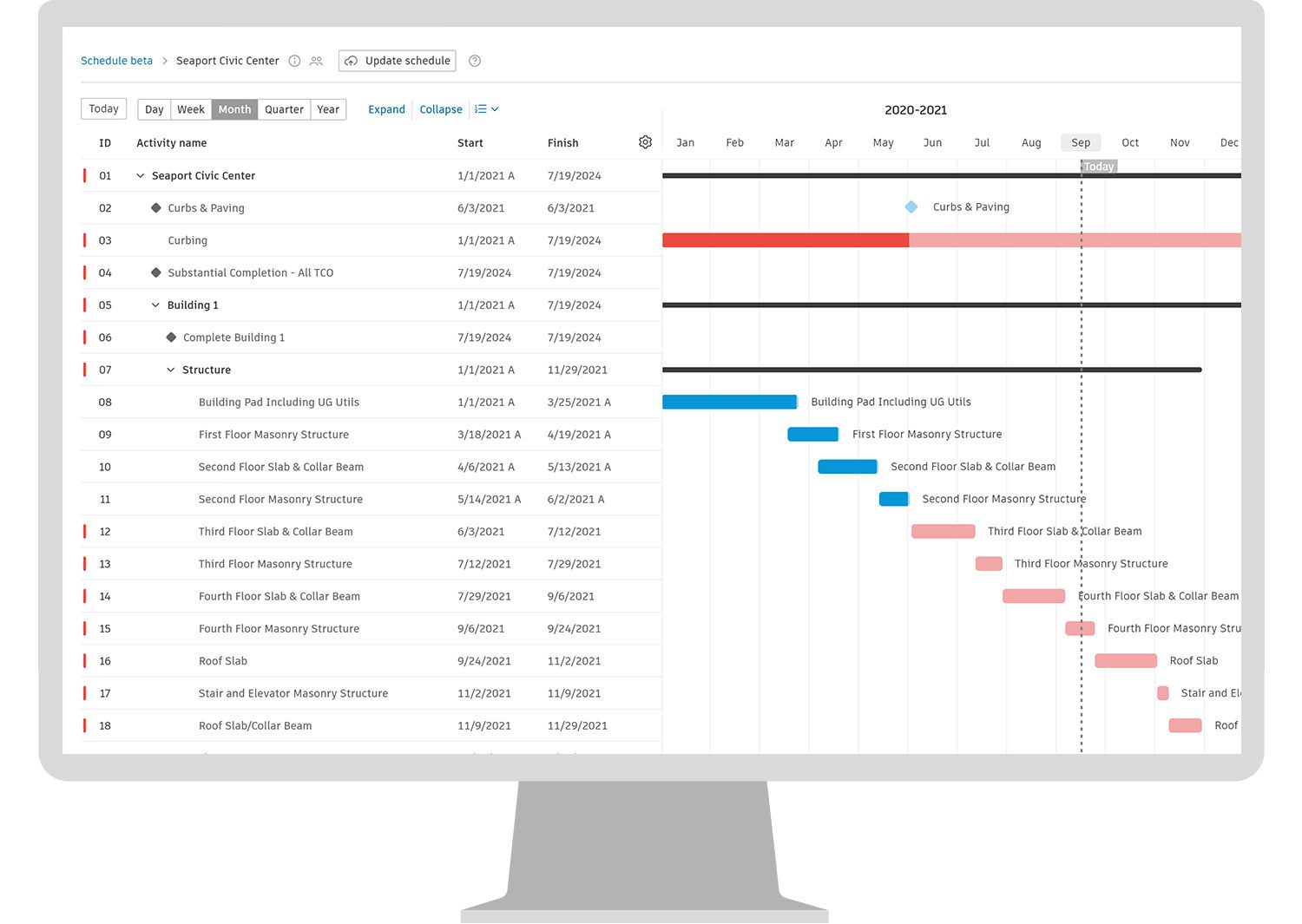The image size is (1302, 924).
Task: Switch to Year view
Action: coord(328,108)
